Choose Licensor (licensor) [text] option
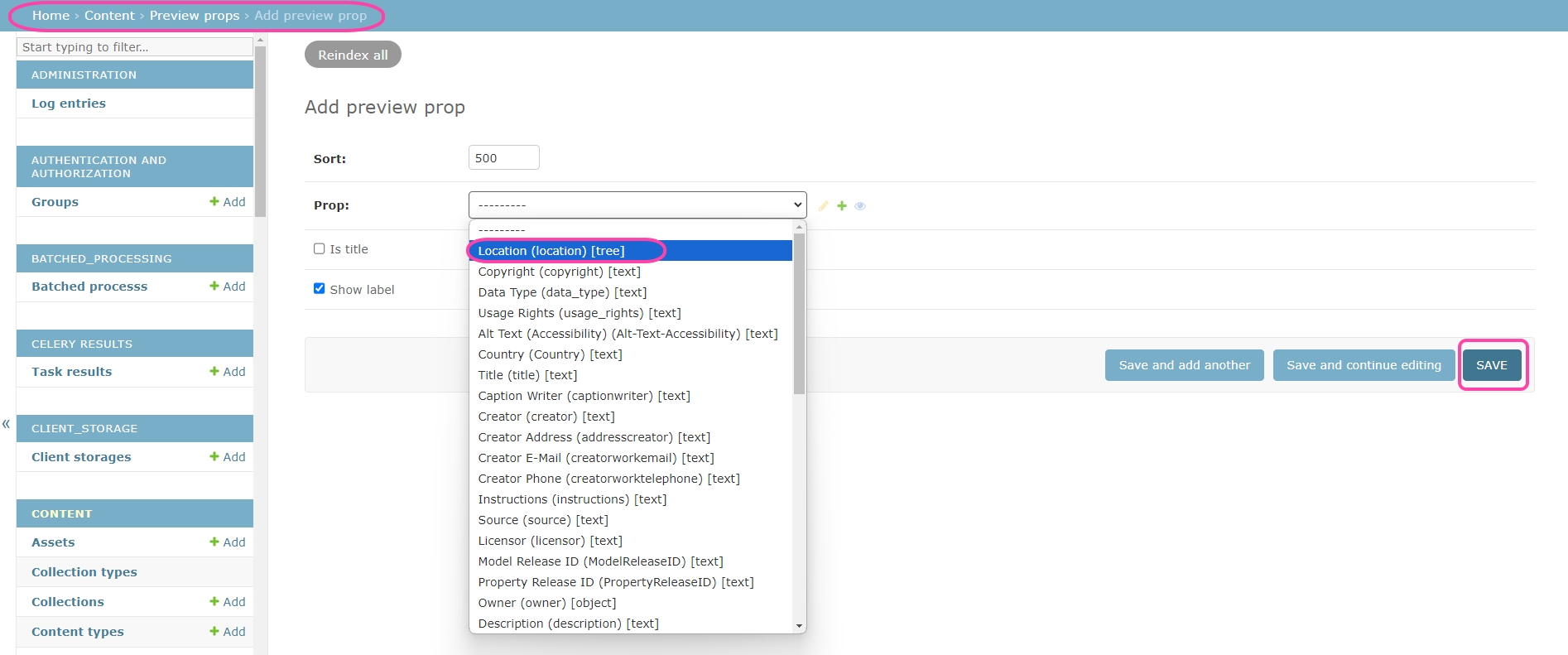 click(x=631, y=541)
